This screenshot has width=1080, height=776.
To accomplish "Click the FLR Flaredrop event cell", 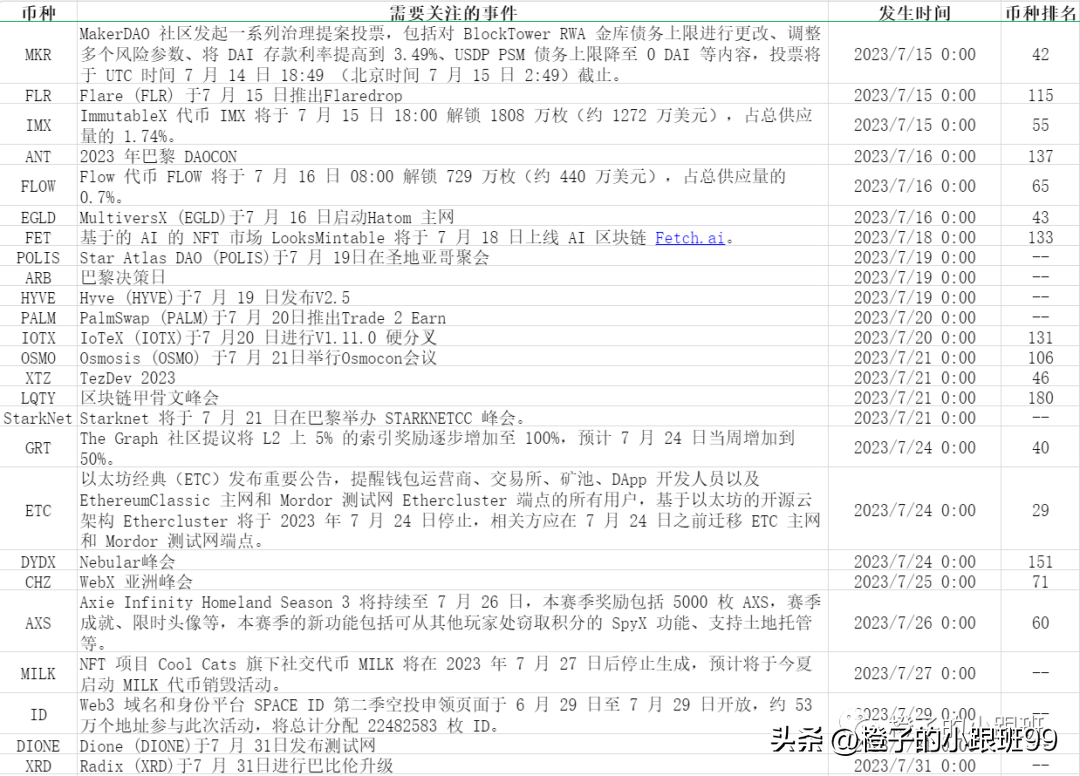I will [453, 95].
